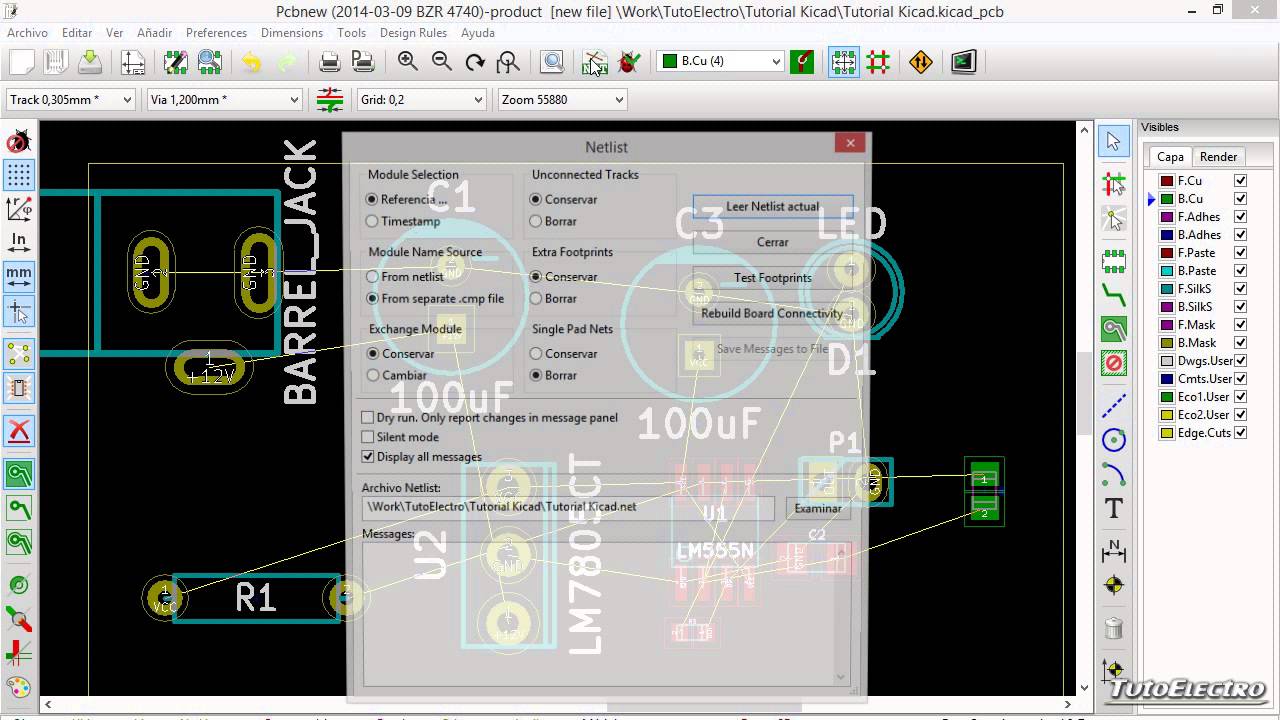Click the Archivo Netlist path field
Viewport: 1280px width, 720px height.
(x=568, y=507)
